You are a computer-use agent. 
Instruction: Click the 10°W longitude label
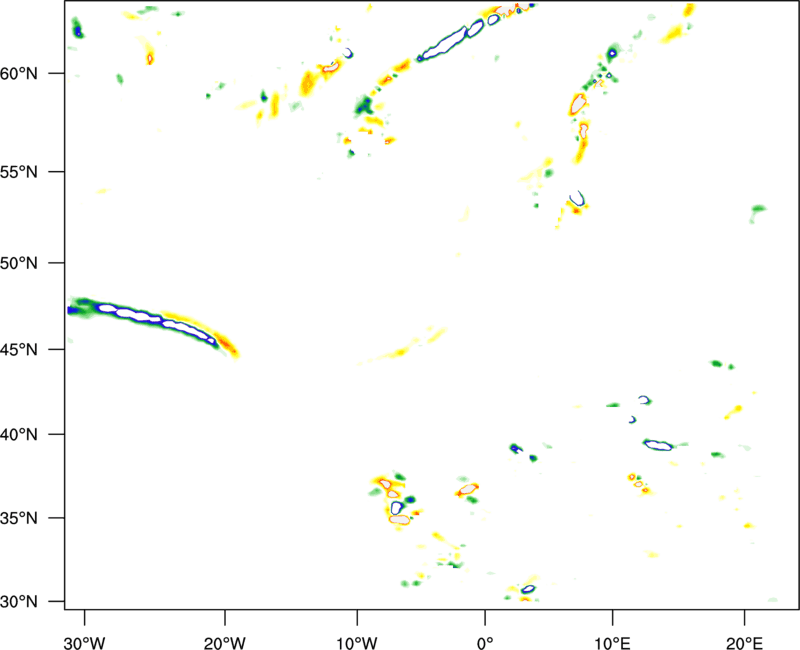click(x=357, y=643)
